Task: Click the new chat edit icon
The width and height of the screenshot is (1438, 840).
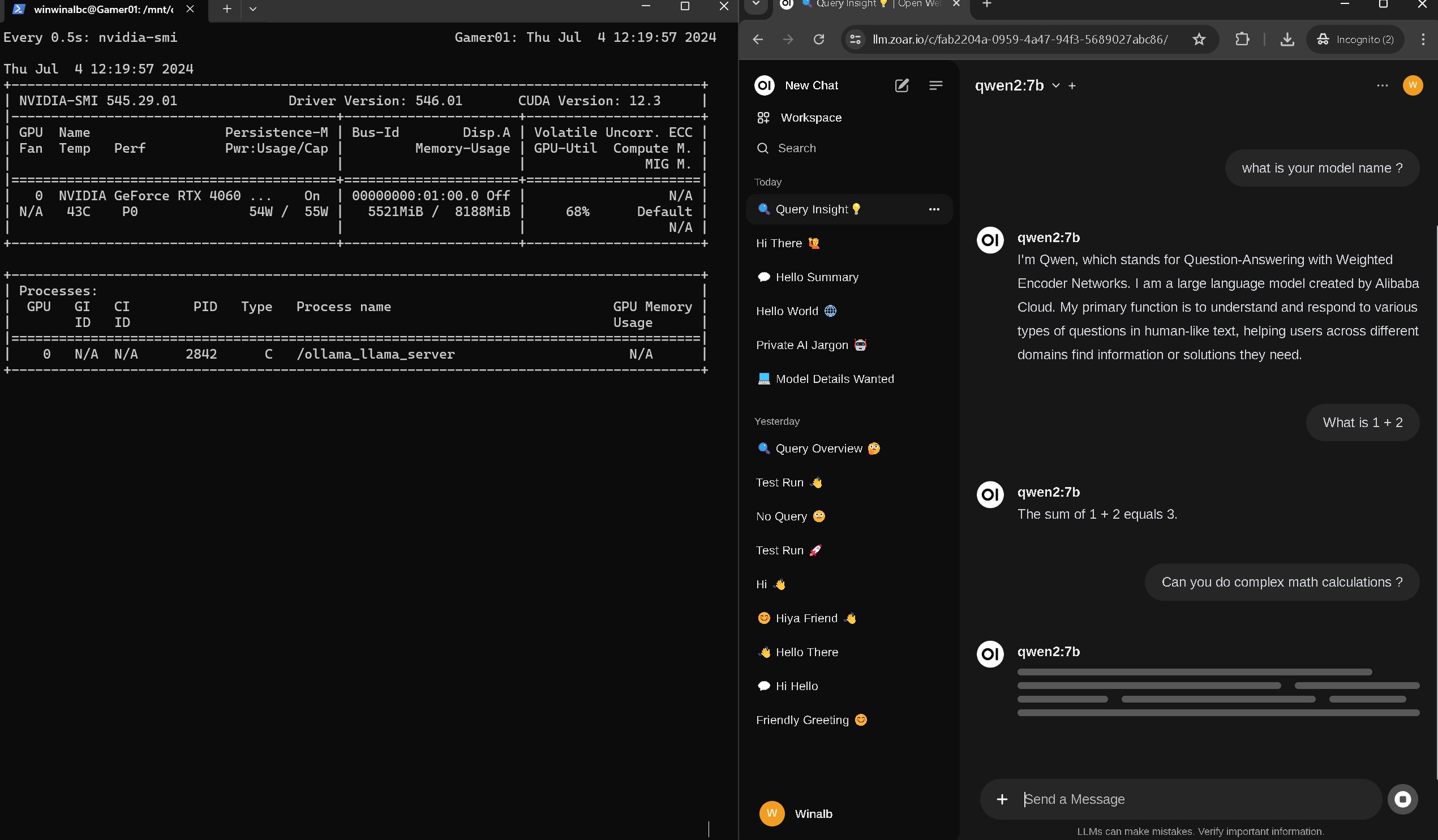Action: tap(901, 85)
